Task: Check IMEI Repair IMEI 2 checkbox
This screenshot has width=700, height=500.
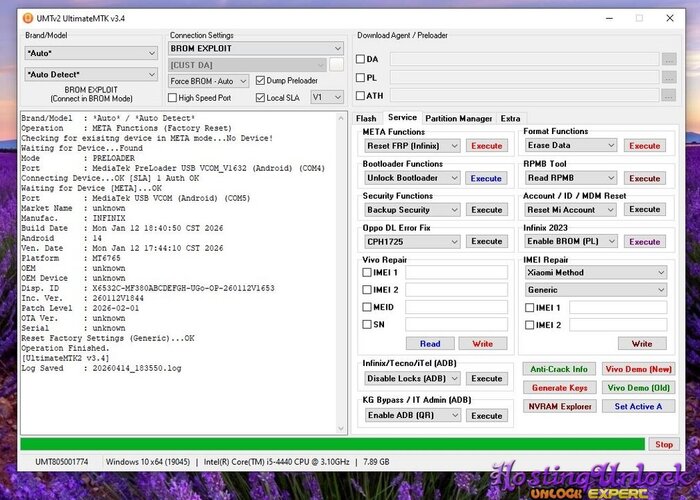Action: (x=529, y=325)
